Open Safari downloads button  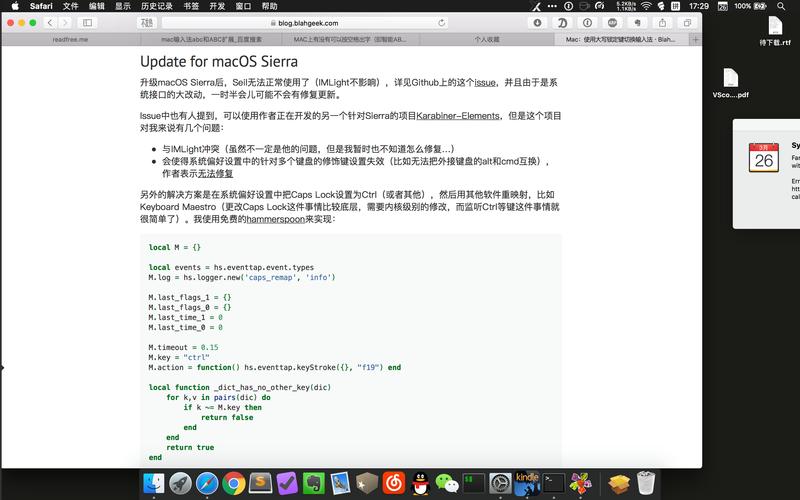coord(537,23)
